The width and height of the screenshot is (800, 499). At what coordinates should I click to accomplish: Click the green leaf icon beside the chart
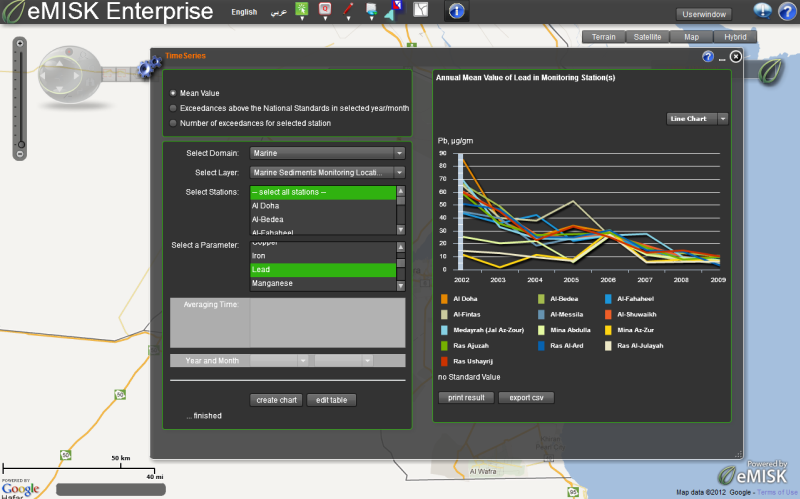[x=770, y=71]
